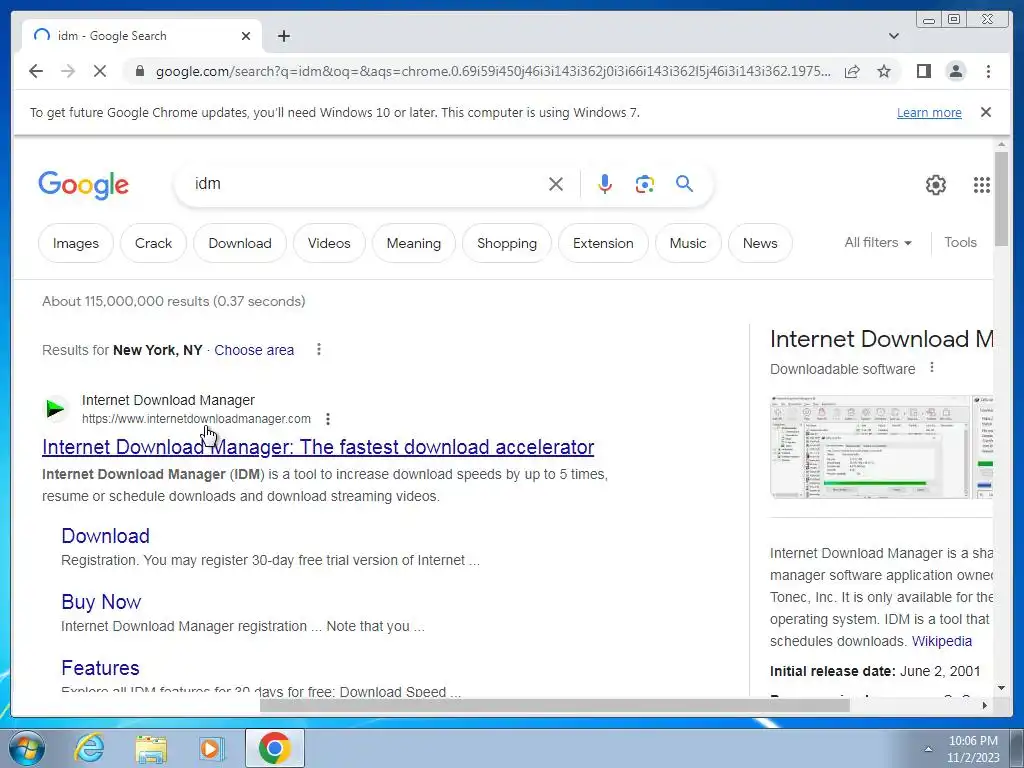Viewport: 1024px width, 768px height.
Task: Click the scroll right arrow
Action: pos(985,705)
